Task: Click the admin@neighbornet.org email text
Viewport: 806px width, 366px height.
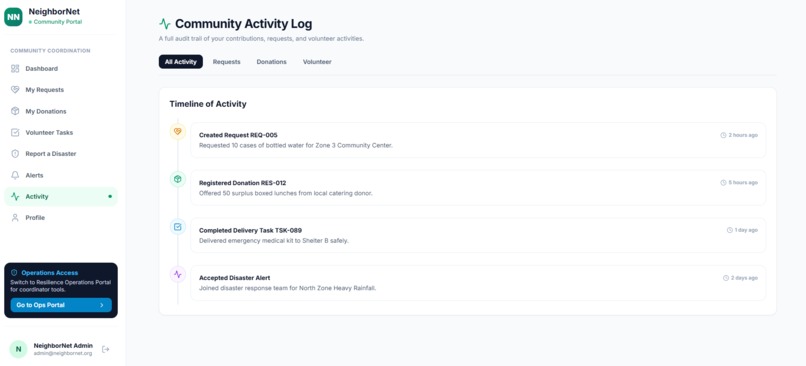Action: (x=63, y=354)
